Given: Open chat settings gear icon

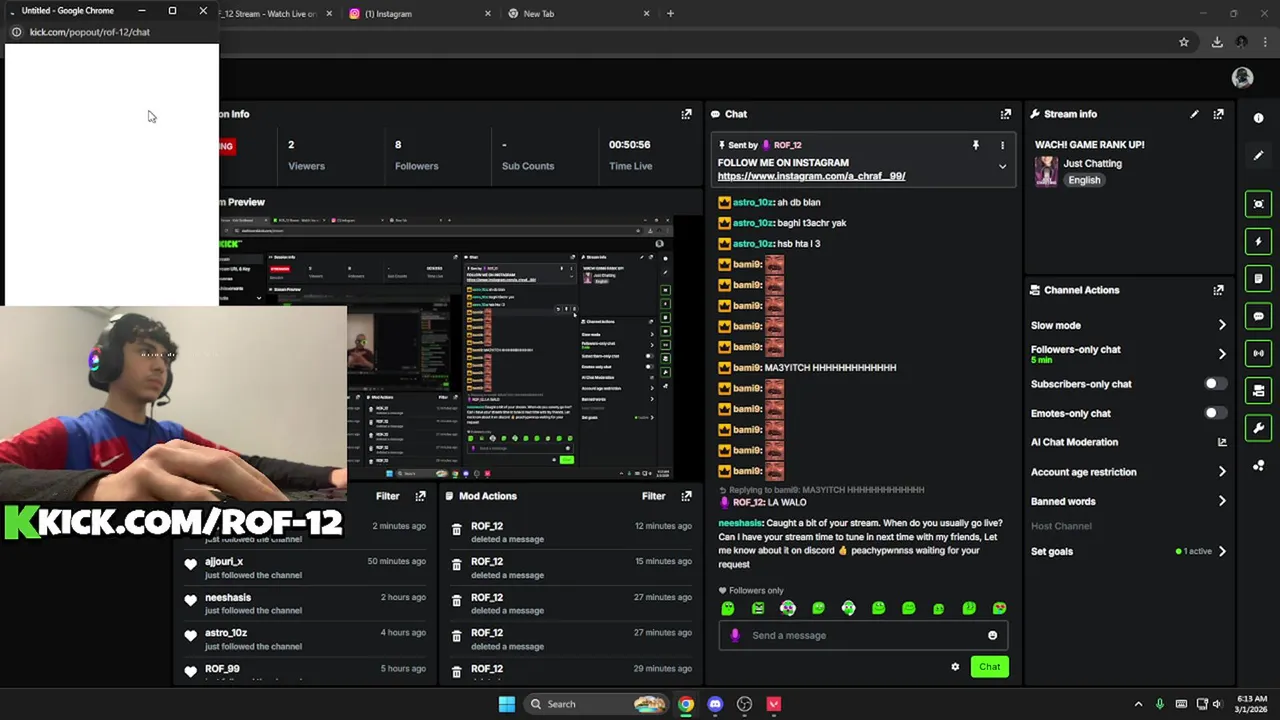Looking at the screenshot, I should 955,667.
